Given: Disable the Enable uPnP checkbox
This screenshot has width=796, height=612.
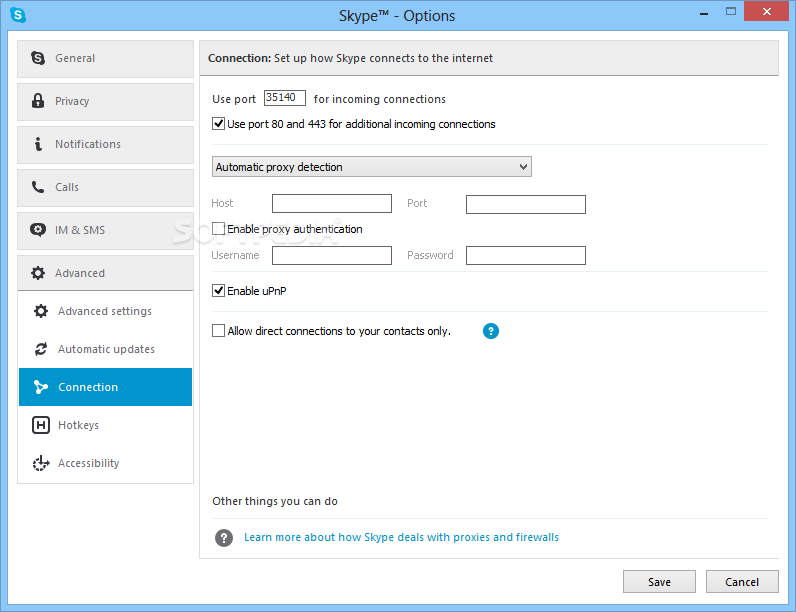Looking at the screenshot, I should (x=218, y=291).
